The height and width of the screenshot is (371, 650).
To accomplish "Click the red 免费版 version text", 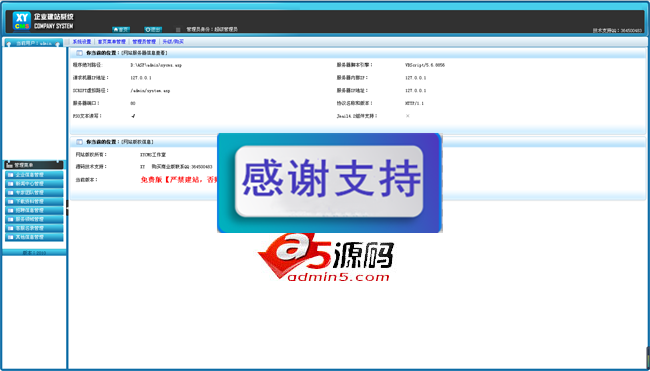I will [x=179, y=179].
